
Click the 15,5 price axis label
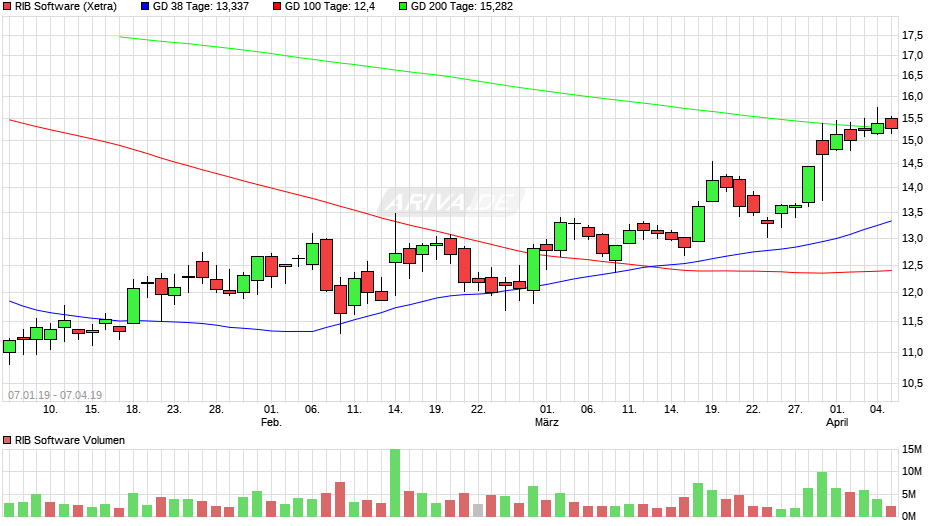(912, 119)
